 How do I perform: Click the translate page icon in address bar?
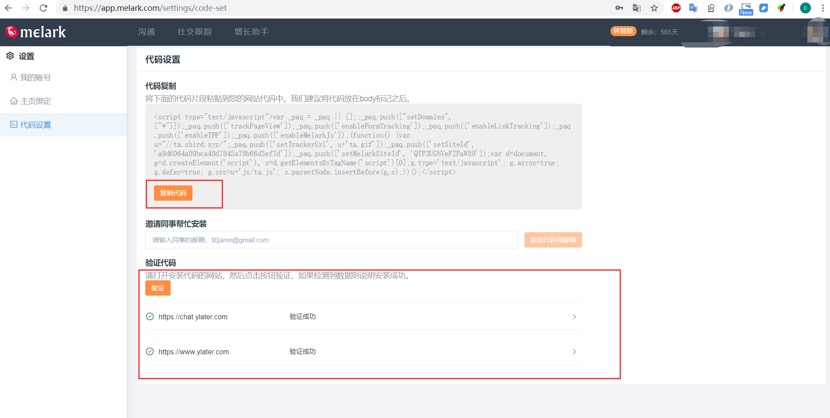637,8
